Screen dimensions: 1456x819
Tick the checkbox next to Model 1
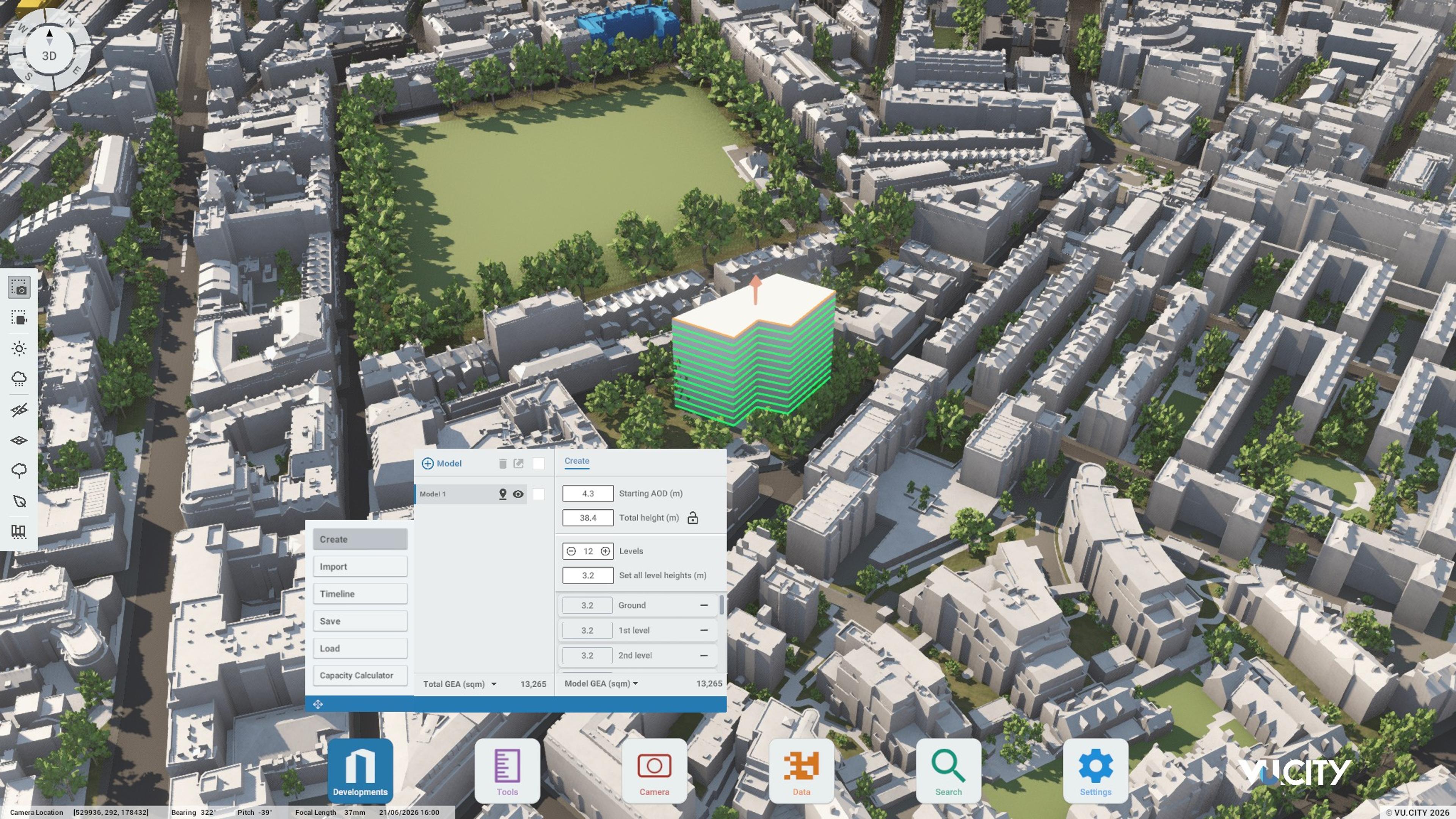click(539, 494)
